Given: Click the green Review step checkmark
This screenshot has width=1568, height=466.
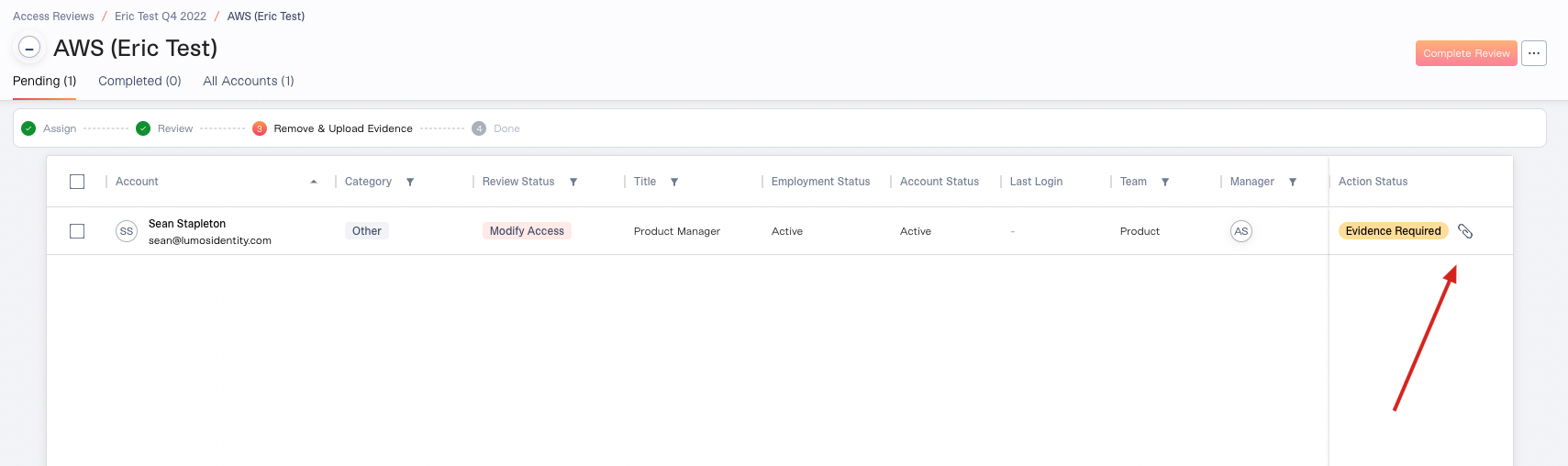Looking at the screenshot, I should point(143,128).
